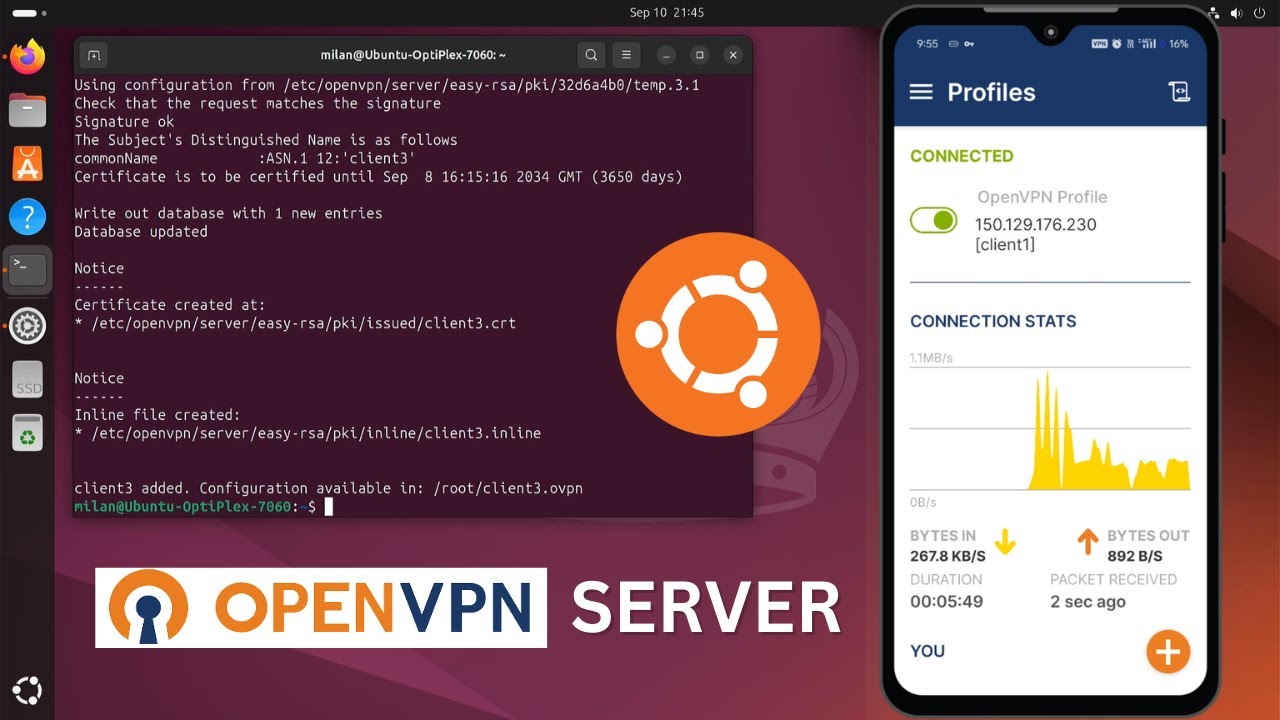Image resolution: width=1280 pixels, height=720 pixels.
Task: Open Firefox from the Ubuntu dock
Action: [28, 55]
